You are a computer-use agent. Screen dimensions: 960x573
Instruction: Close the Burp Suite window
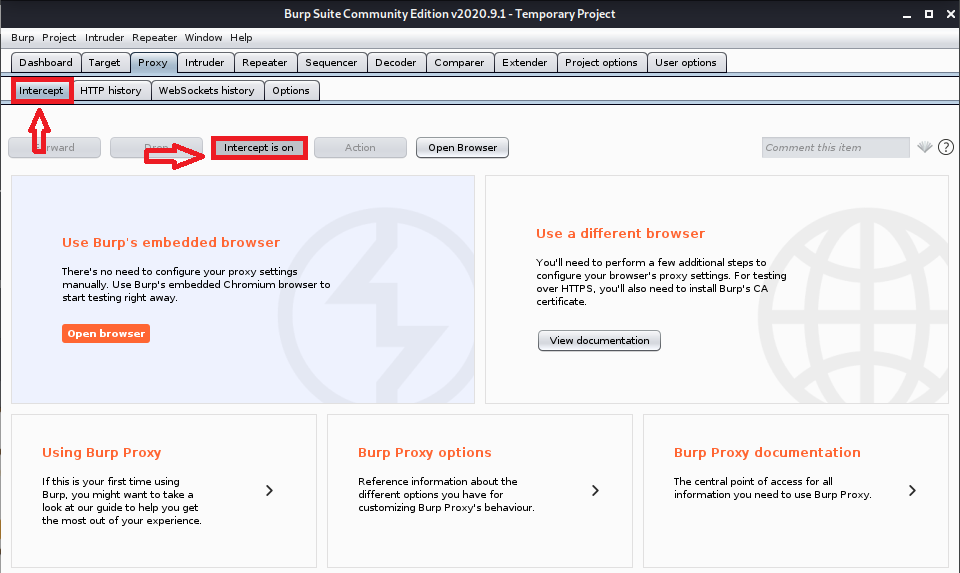coord(951,14)
